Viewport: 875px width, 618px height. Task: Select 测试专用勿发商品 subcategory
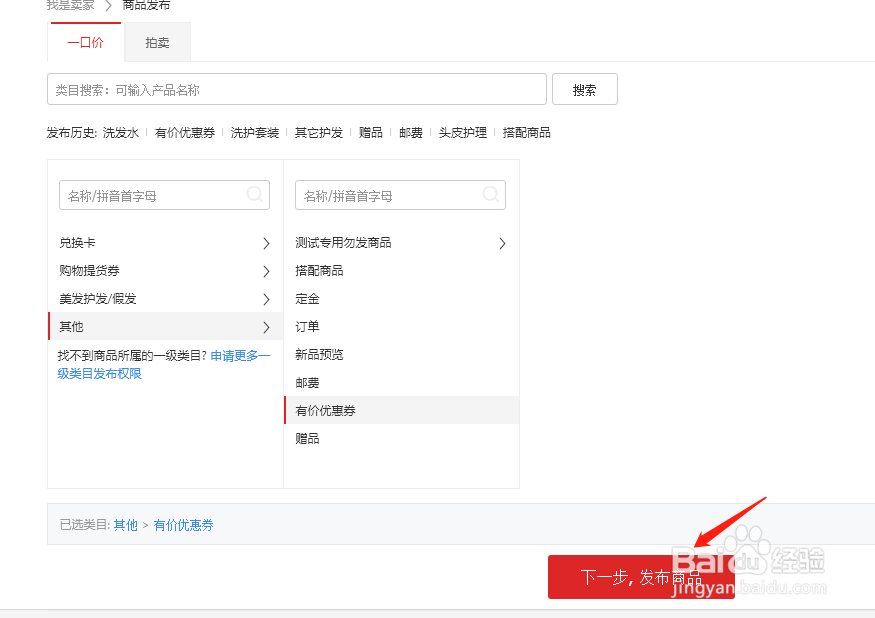coord(402,243)
